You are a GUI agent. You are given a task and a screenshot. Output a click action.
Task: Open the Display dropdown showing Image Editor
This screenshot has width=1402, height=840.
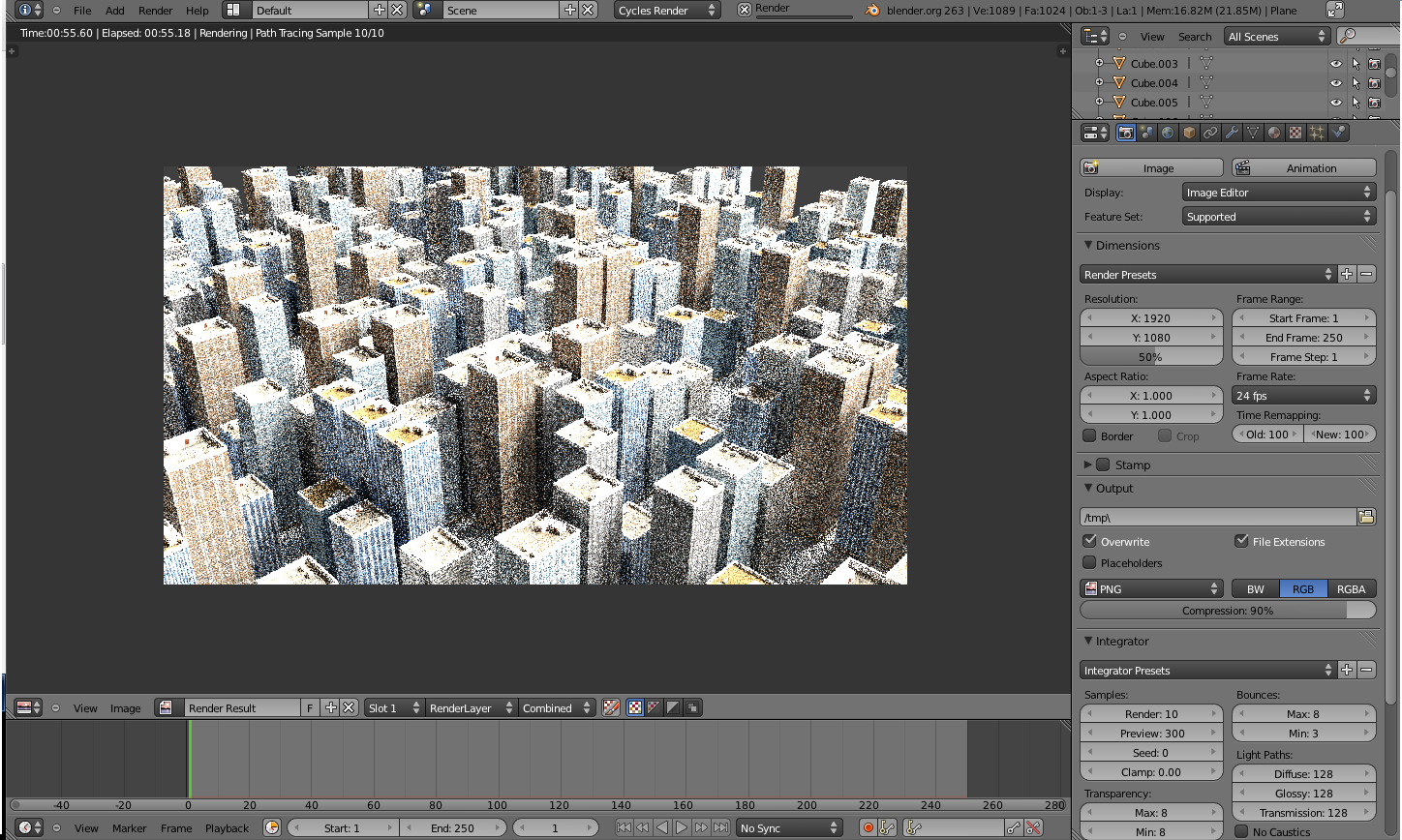(1279, 193)
